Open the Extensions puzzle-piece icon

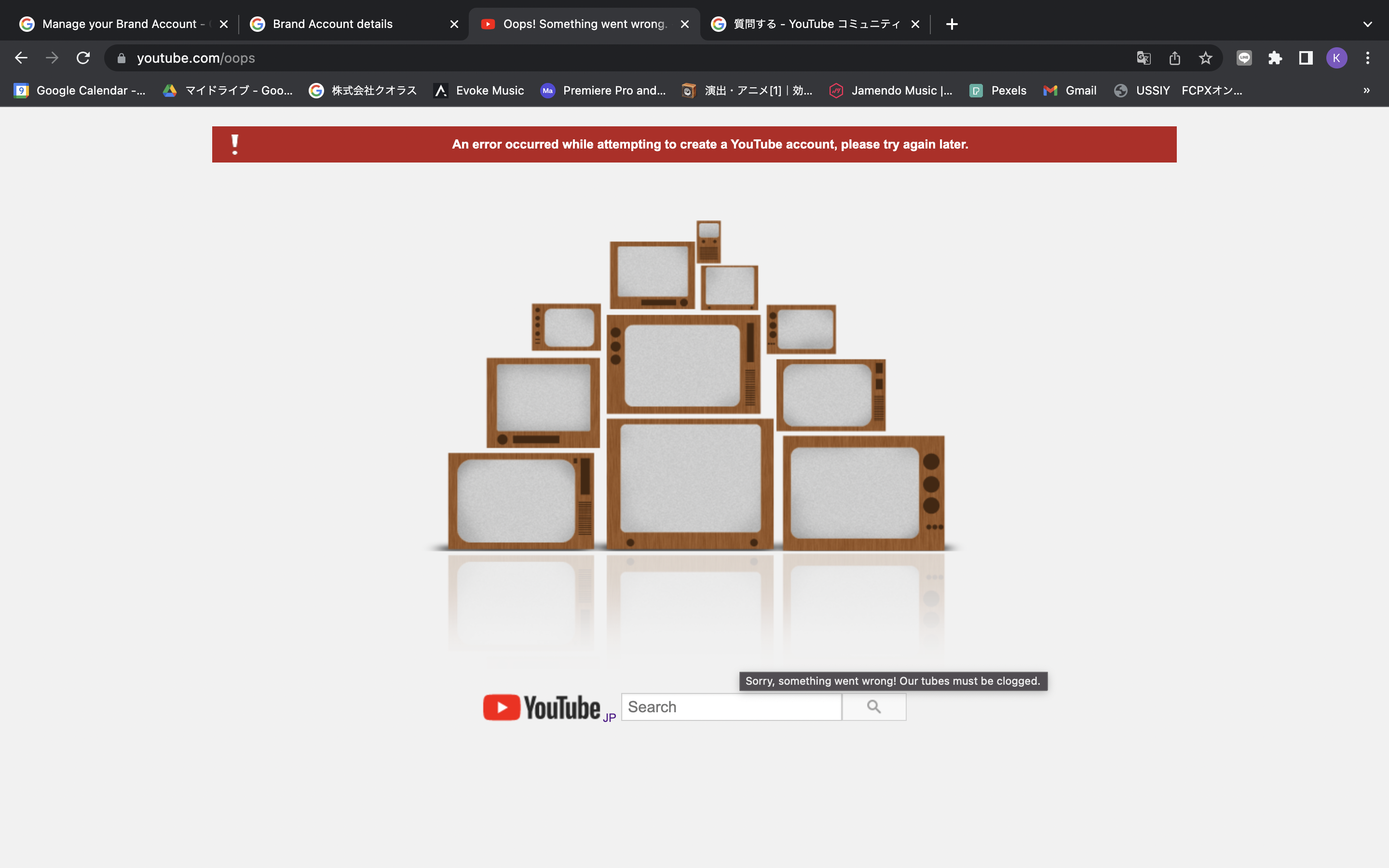point(1275,57)
